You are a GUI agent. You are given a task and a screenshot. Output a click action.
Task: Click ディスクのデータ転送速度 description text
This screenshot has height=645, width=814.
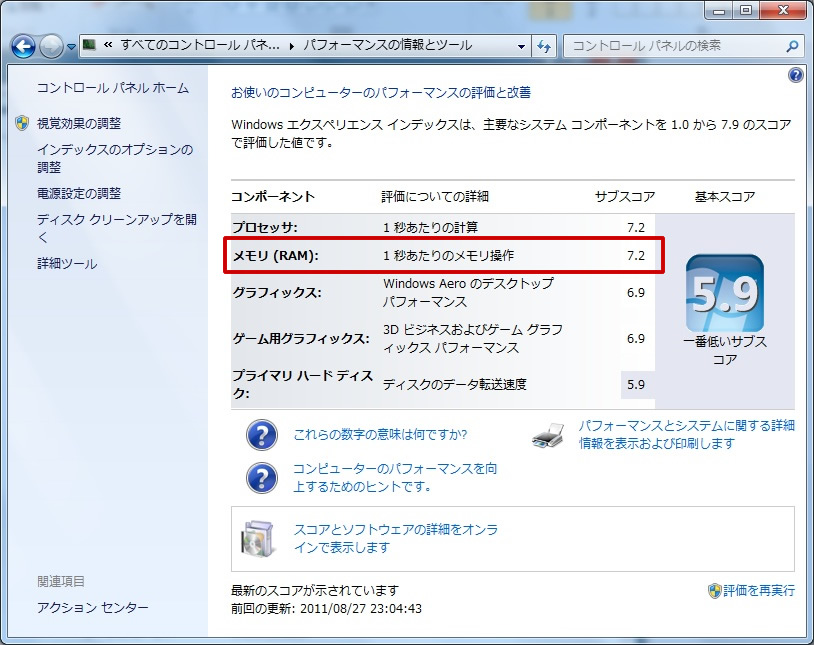[x=455, y=384]
